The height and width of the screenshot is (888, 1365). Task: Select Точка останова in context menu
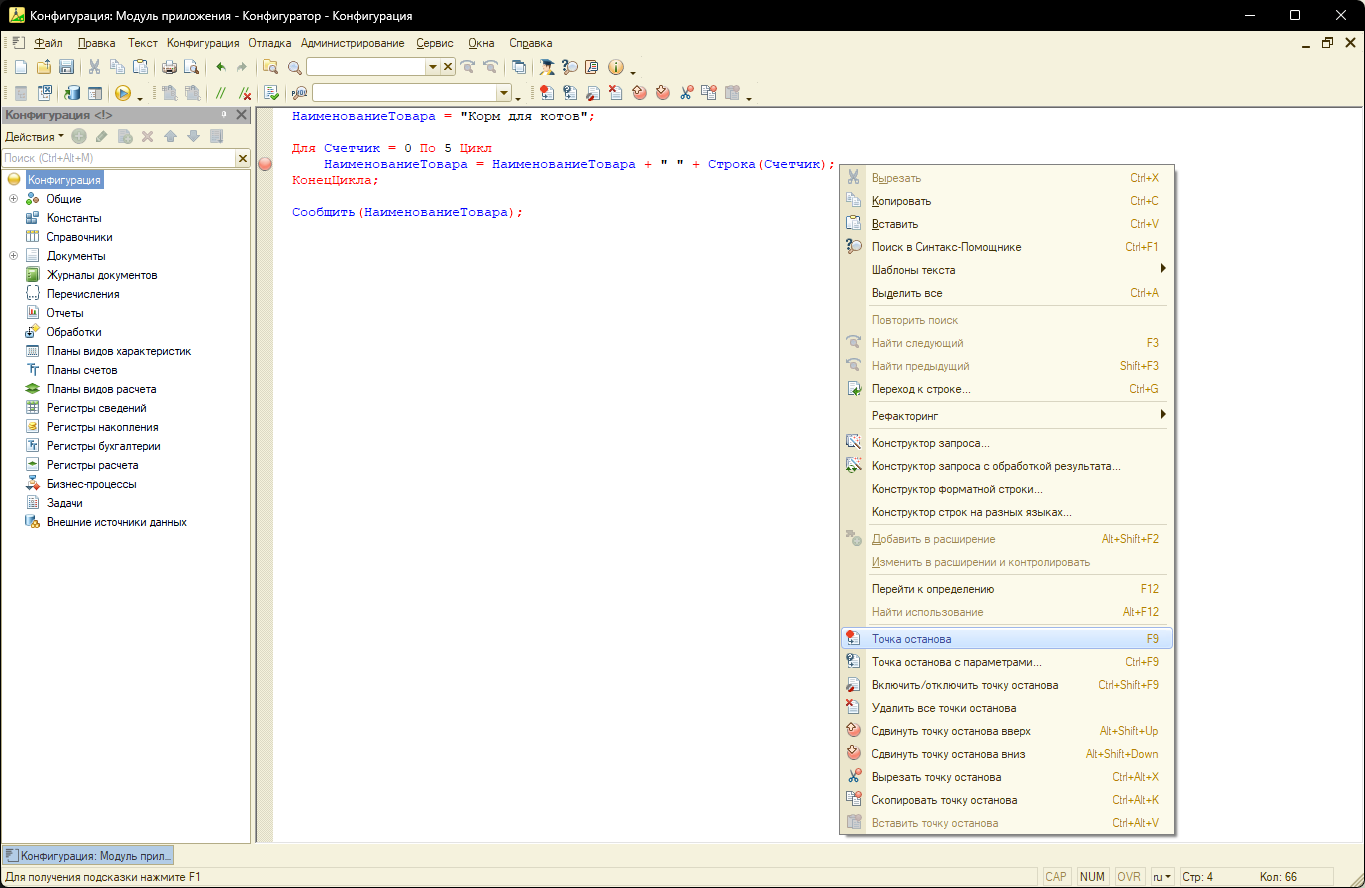tap(1007, 638)
